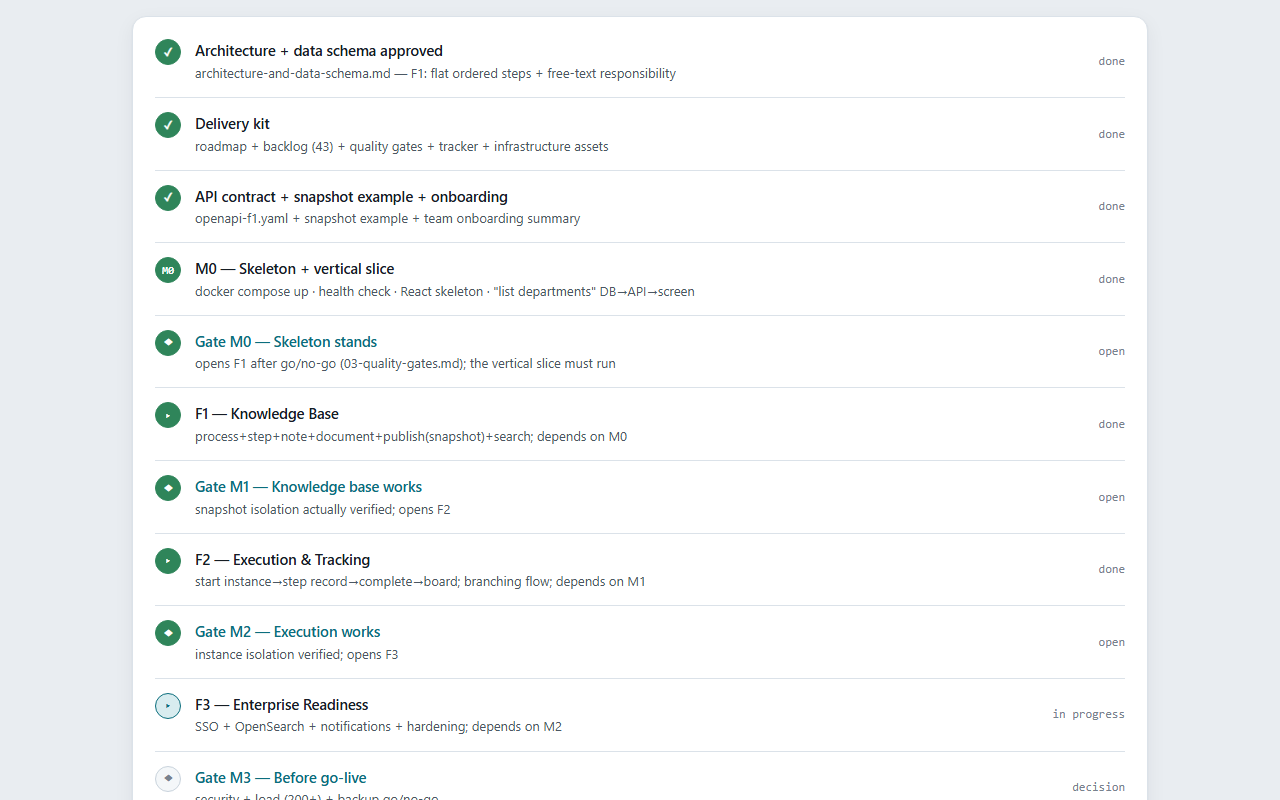
Task: Click the F3 — Enterprise Readiness title
Action: (282, 705)
